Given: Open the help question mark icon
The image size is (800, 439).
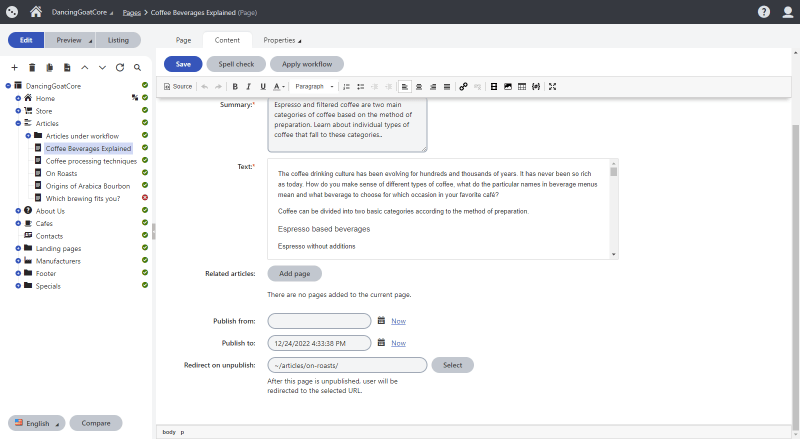Looking at the screenshot, I should click(763, 12).
